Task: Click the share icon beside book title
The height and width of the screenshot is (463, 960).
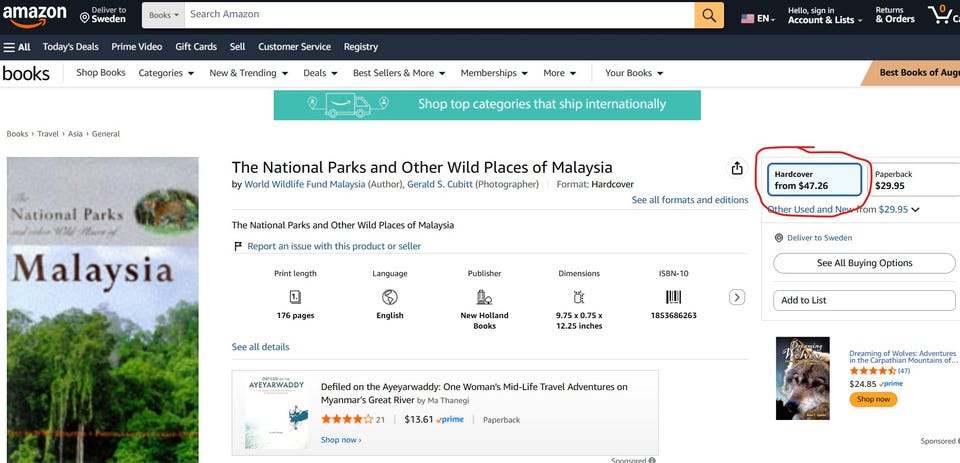Action: point(737,168)
